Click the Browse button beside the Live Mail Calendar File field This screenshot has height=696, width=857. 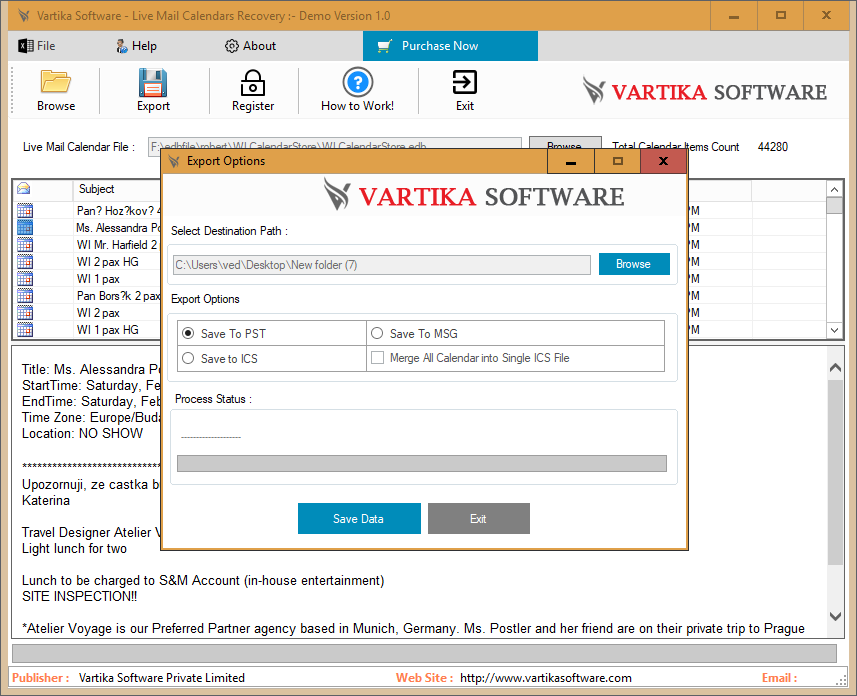point(565,144)
